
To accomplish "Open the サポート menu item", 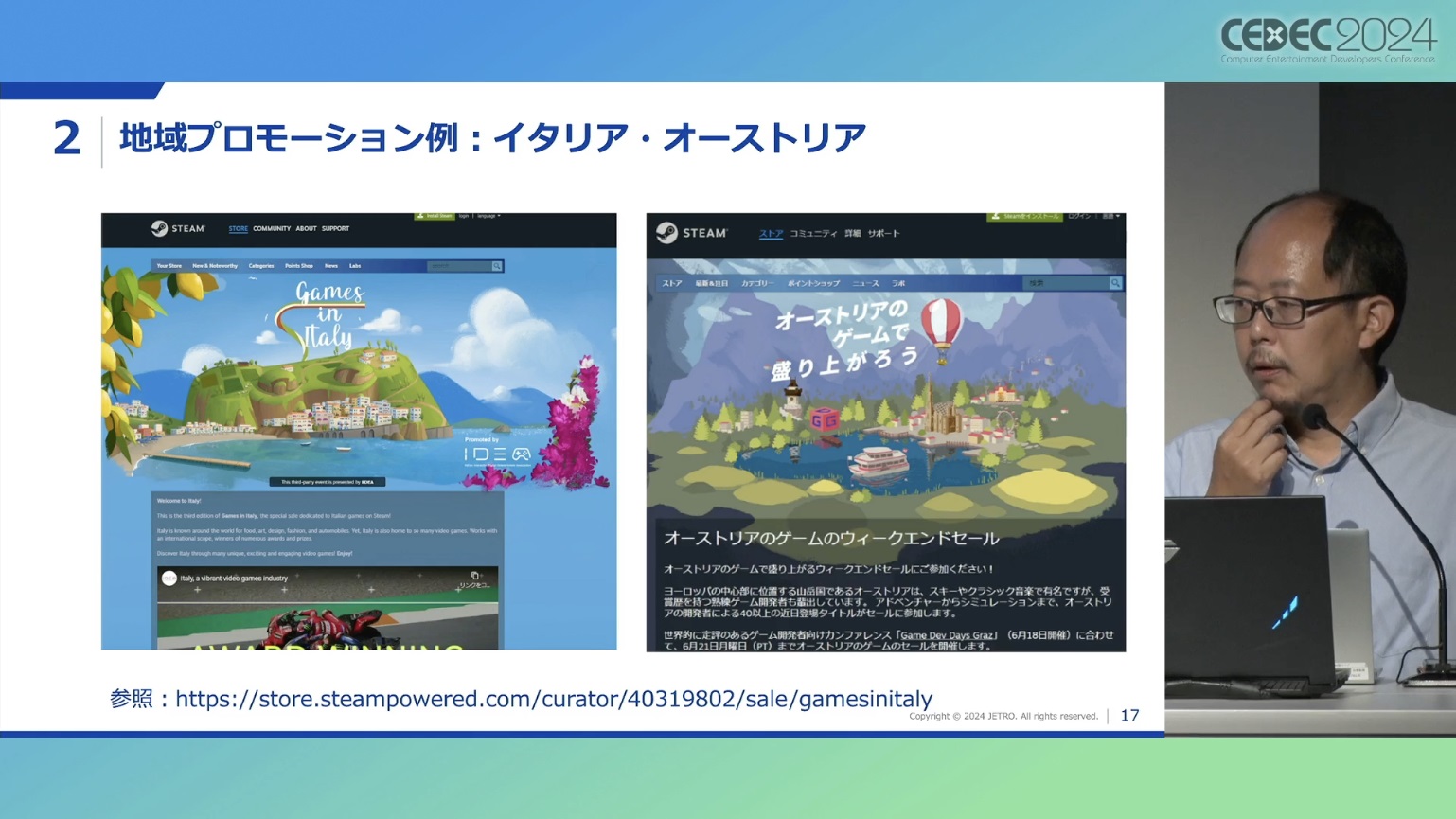I will point(884,233).
